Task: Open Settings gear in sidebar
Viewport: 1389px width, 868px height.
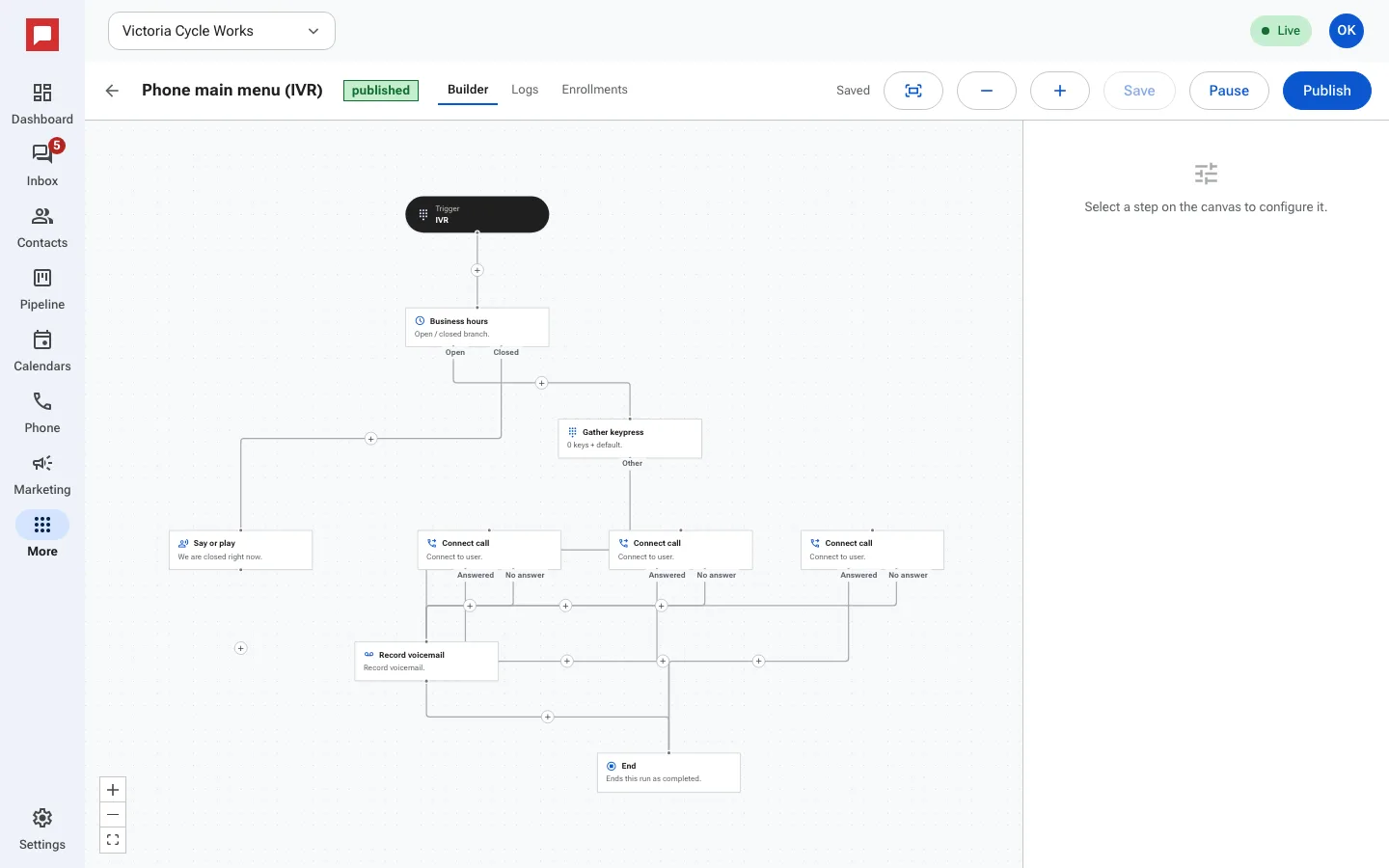Action: [x=42, y=829]
